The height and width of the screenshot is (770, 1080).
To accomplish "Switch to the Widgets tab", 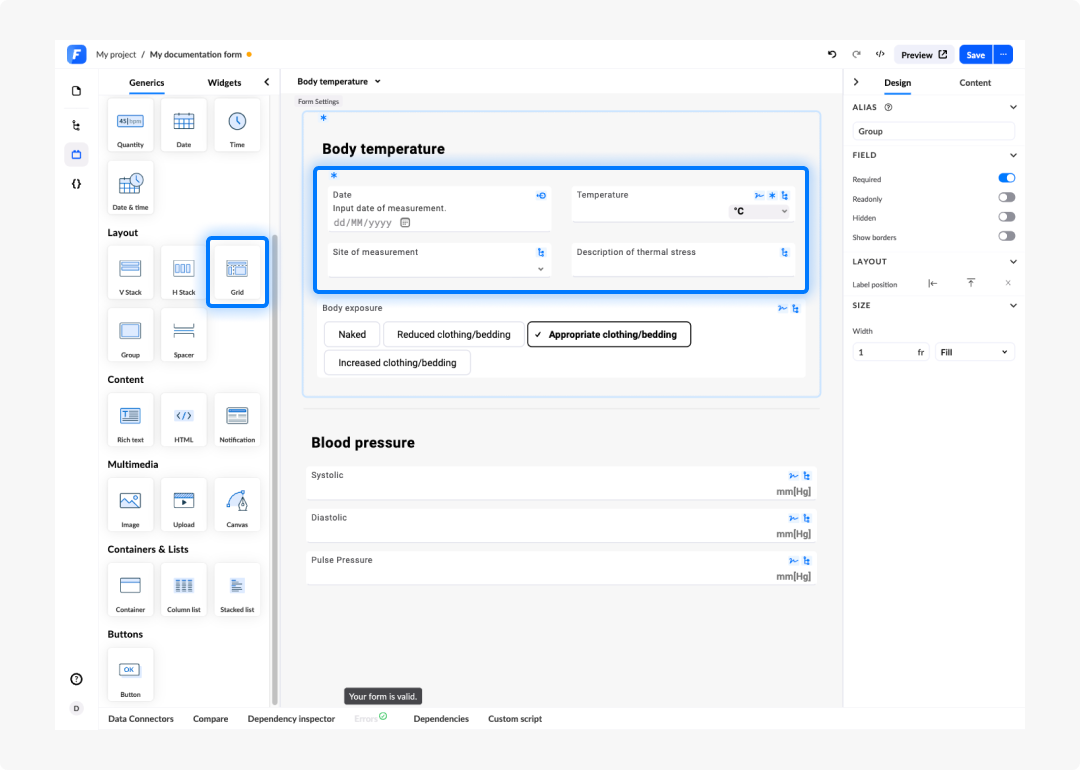I will tap(225, 83).
